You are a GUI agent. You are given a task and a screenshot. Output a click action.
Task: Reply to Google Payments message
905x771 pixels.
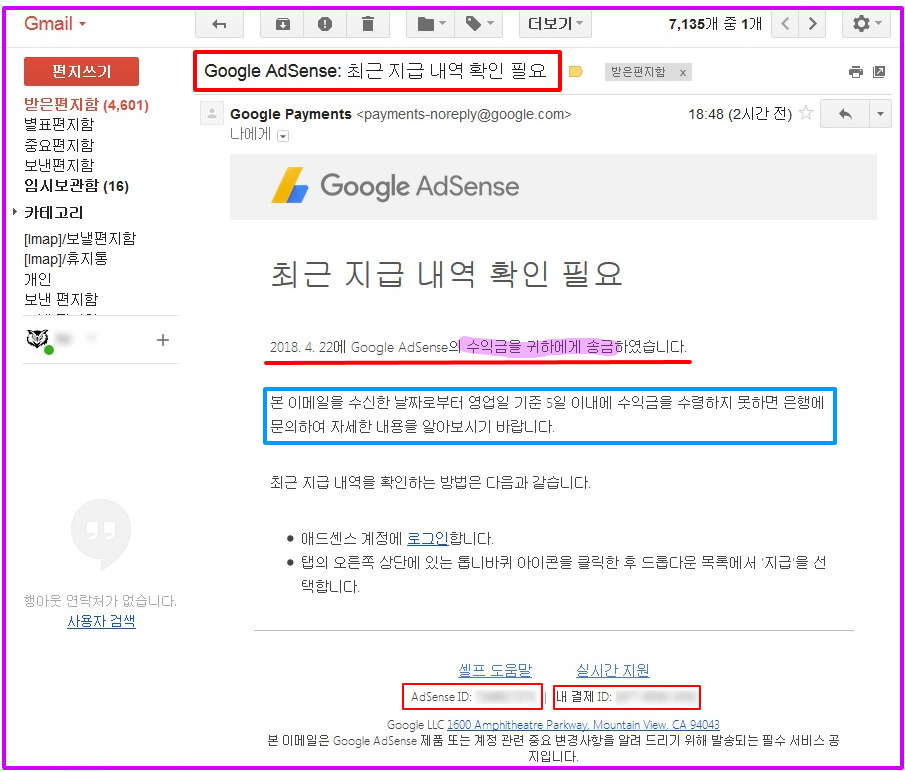coord(845,114)
